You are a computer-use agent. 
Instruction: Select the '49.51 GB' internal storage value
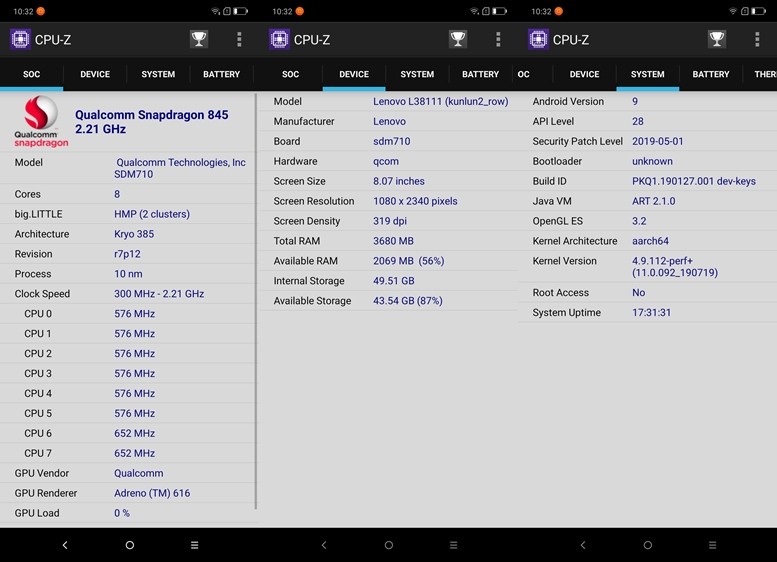[x=394, y=281]
